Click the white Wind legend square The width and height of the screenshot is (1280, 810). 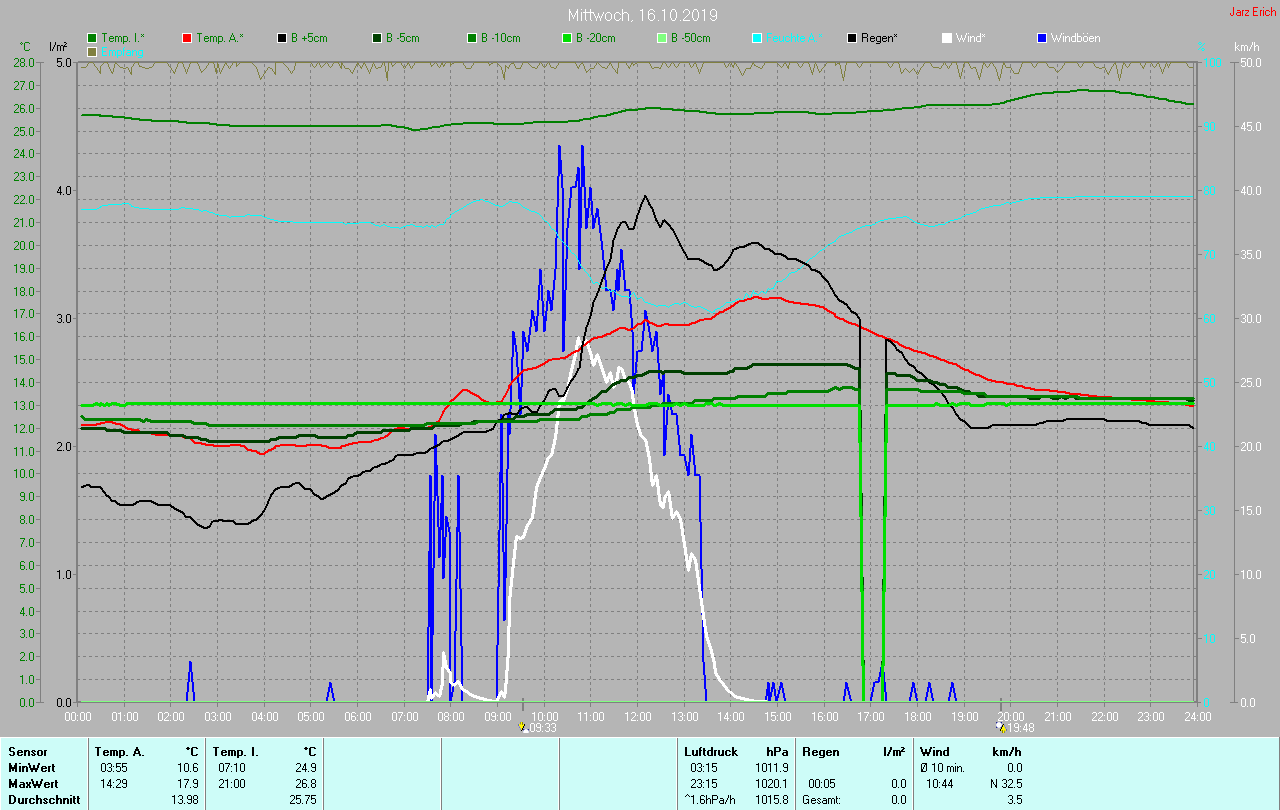947,38
